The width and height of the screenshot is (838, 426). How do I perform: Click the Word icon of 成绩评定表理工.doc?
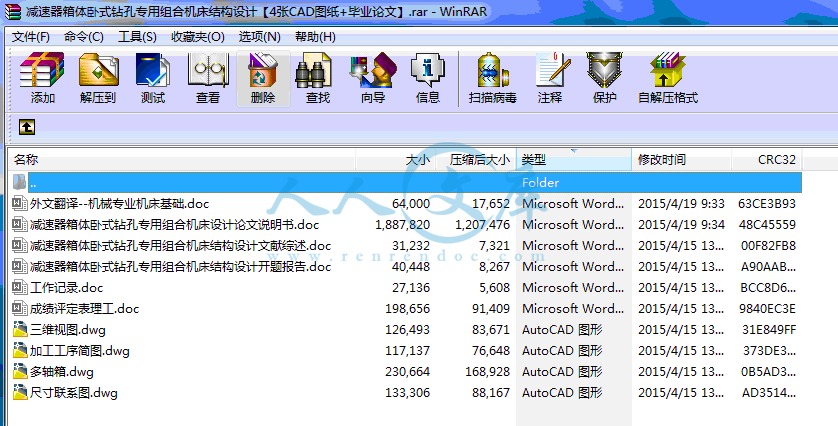[x=20, y=308]
